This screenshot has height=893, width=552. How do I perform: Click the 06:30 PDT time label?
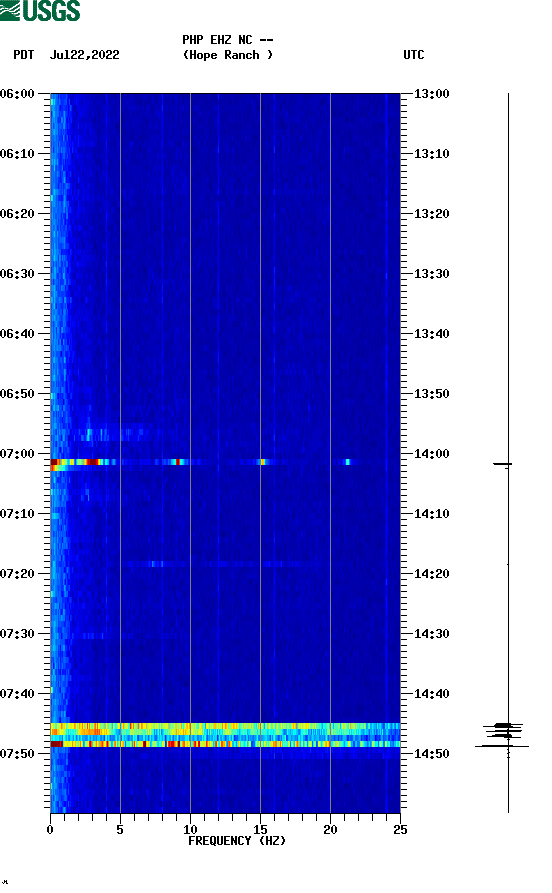click(x=18, y=274)
